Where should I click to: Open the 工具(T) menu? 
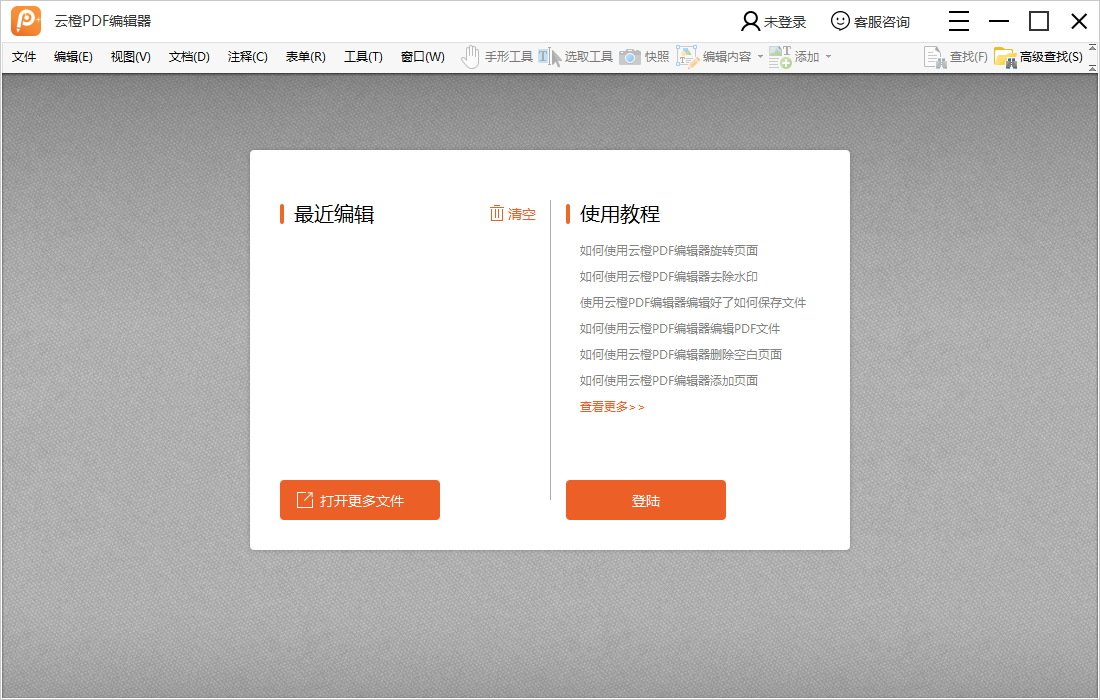363,57
